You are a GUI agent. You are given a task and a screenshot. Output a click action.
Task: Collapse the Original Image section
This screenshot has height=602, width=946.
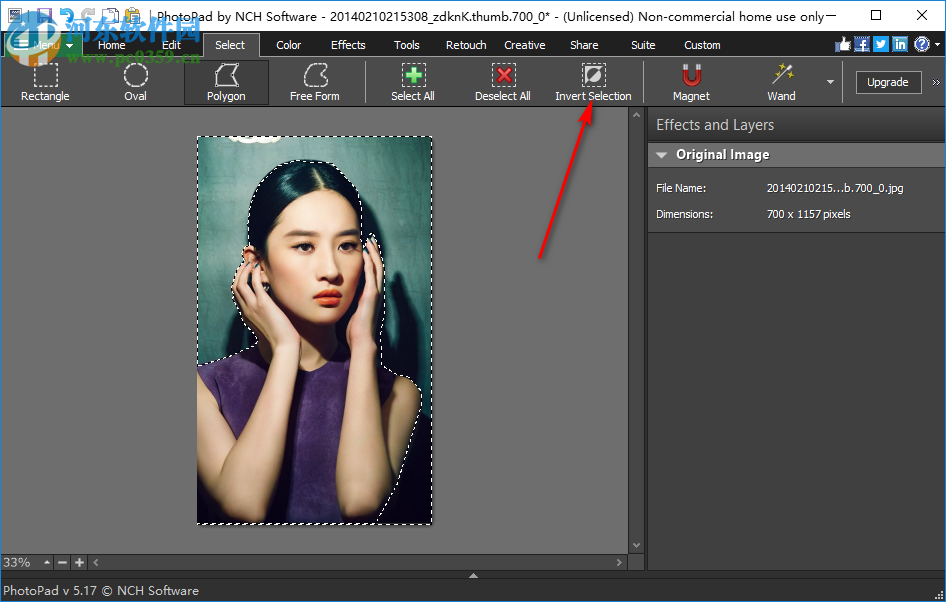(x=661, y=155)
